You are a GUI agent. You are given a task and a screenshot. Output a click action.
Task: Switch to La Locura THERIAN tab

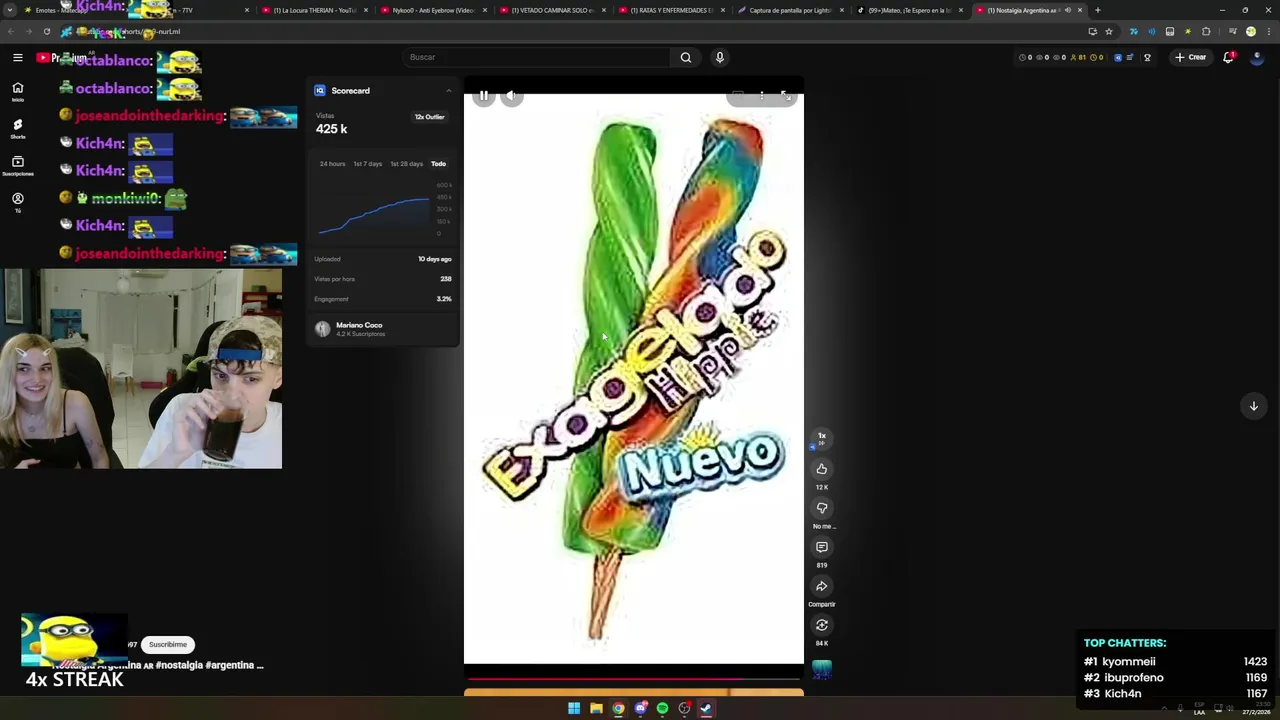coord(315,10)
